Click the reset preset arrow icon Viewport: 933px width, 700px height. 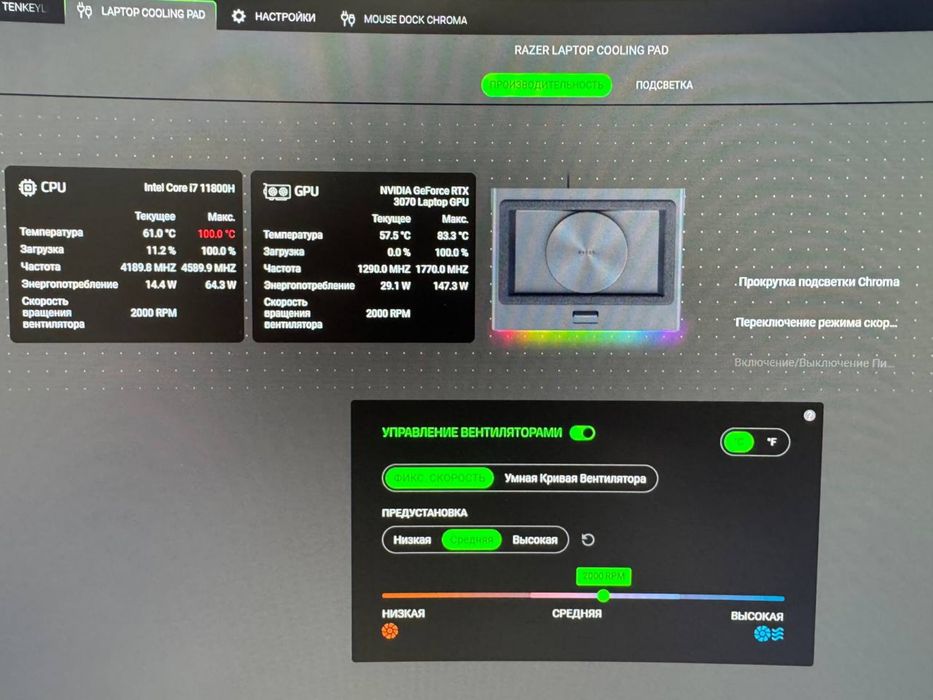pos(587,540)
